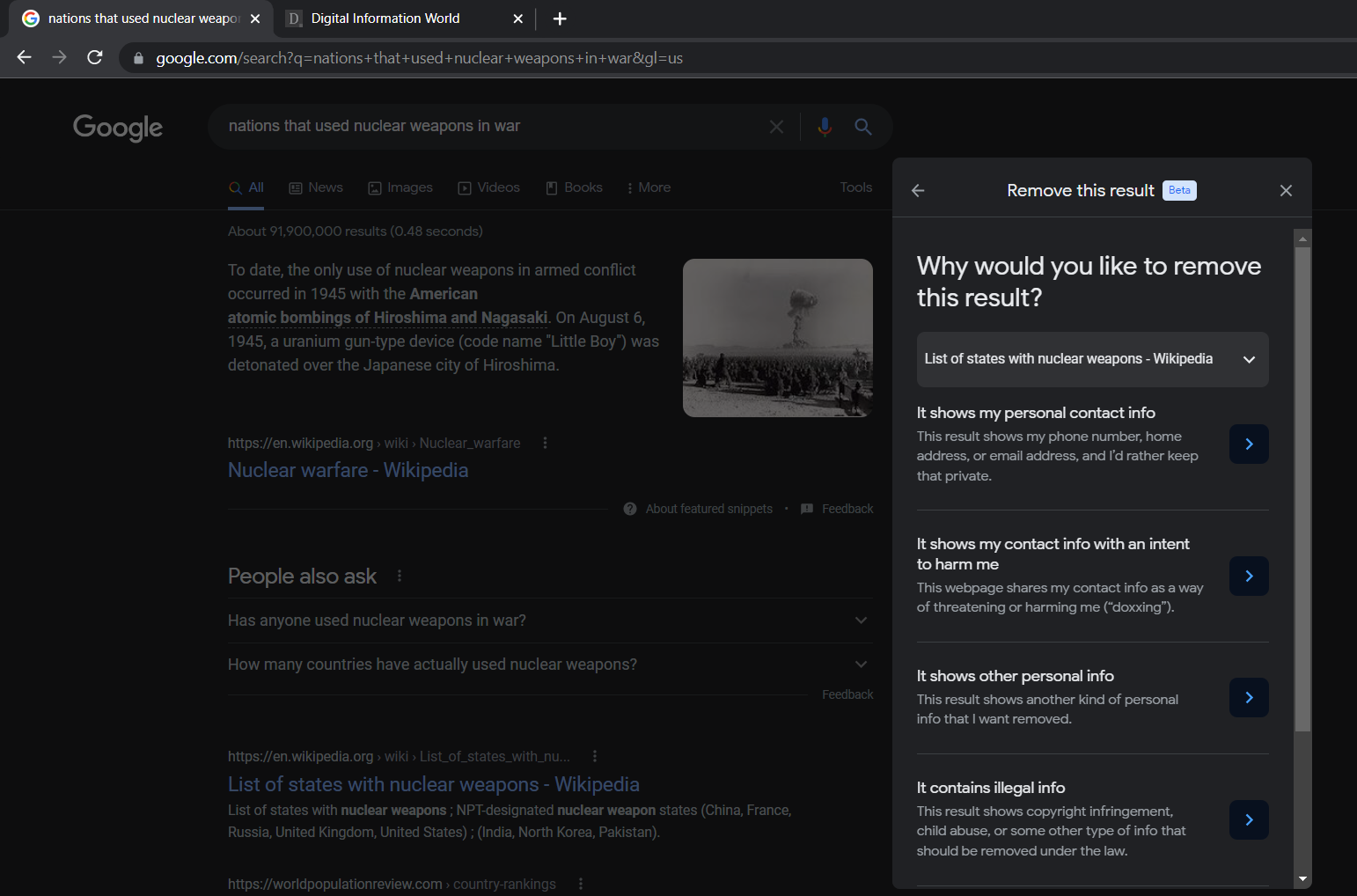Image resolution: width=1357 pixels, height=896 pixels.
Task: Open the mushroom cloud snippet image
Action: pyautogui.click(x=778, y=338)
